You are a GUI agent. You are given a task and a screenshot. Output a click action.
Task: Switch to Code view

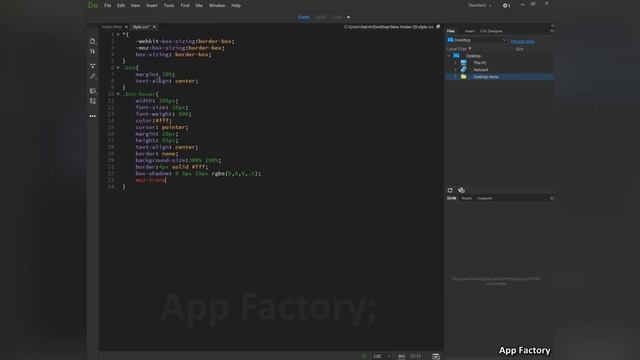pos(303,17)
